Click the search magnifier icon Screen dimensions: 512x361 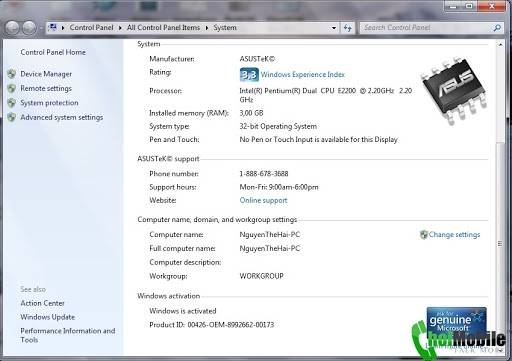[497, 28]
